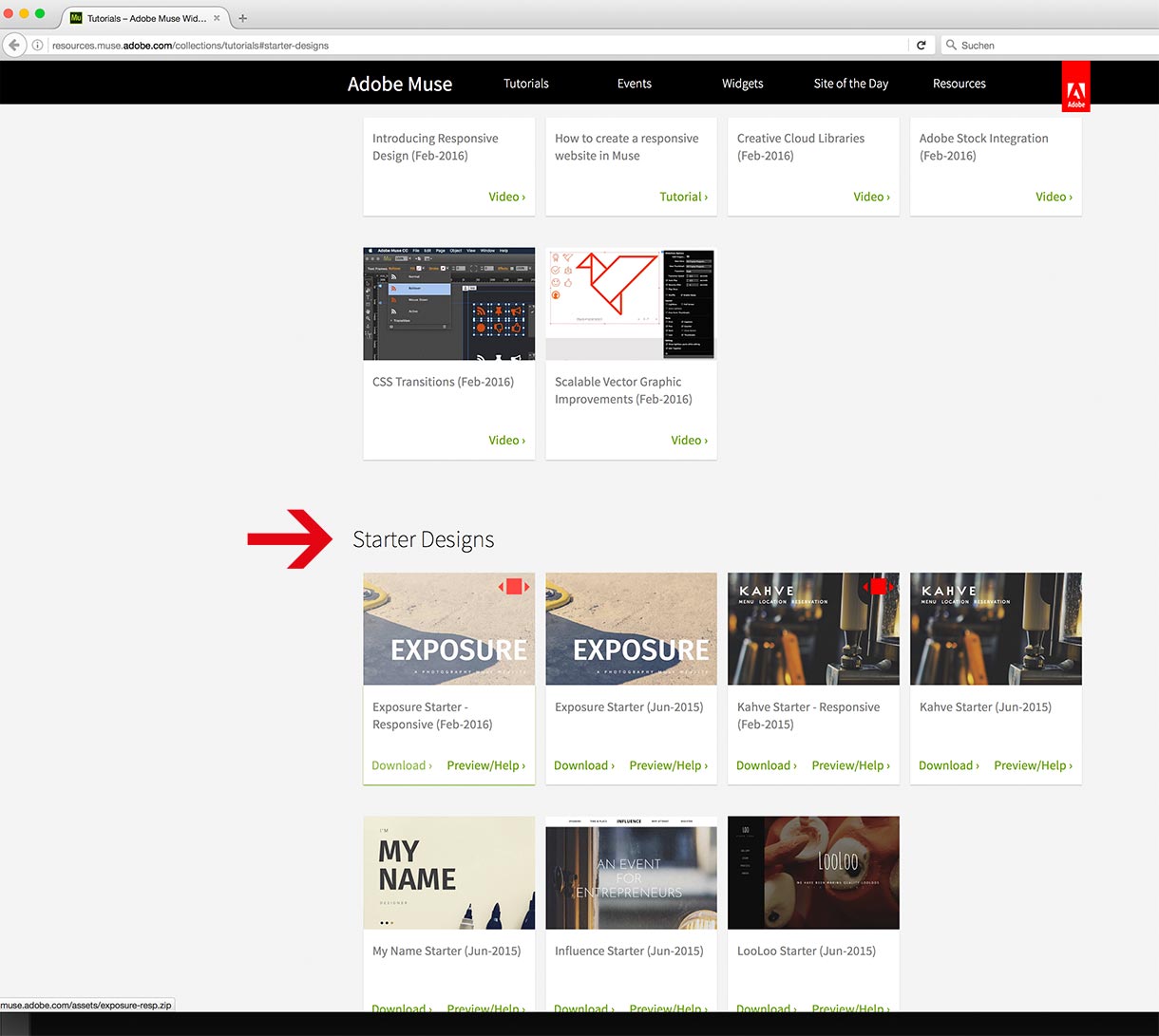Image resolution: width=1159 pixels, height=1036 pixels.
Task: Click CSS Transitions (Feb-2016) title text
Action: tap(443, 382)
